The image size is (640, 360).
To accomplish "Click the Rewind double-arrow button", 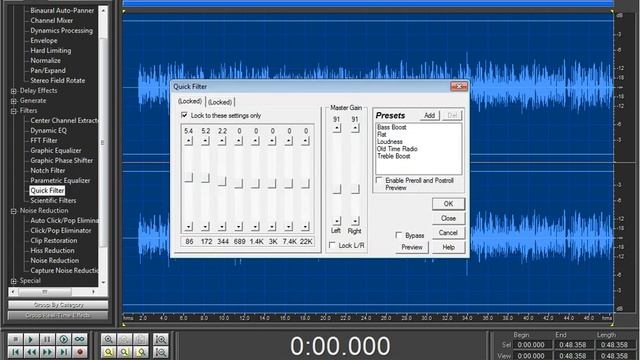I will pyautogui.click(x=31, y=352).
